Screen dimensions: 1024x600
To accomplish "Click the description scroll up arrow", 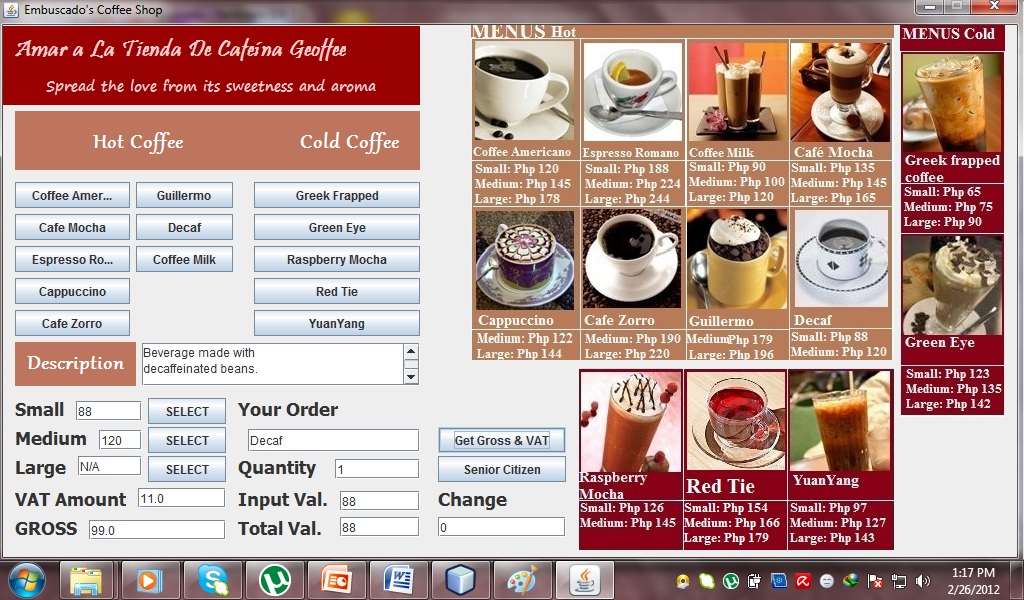I will [411, 351].
